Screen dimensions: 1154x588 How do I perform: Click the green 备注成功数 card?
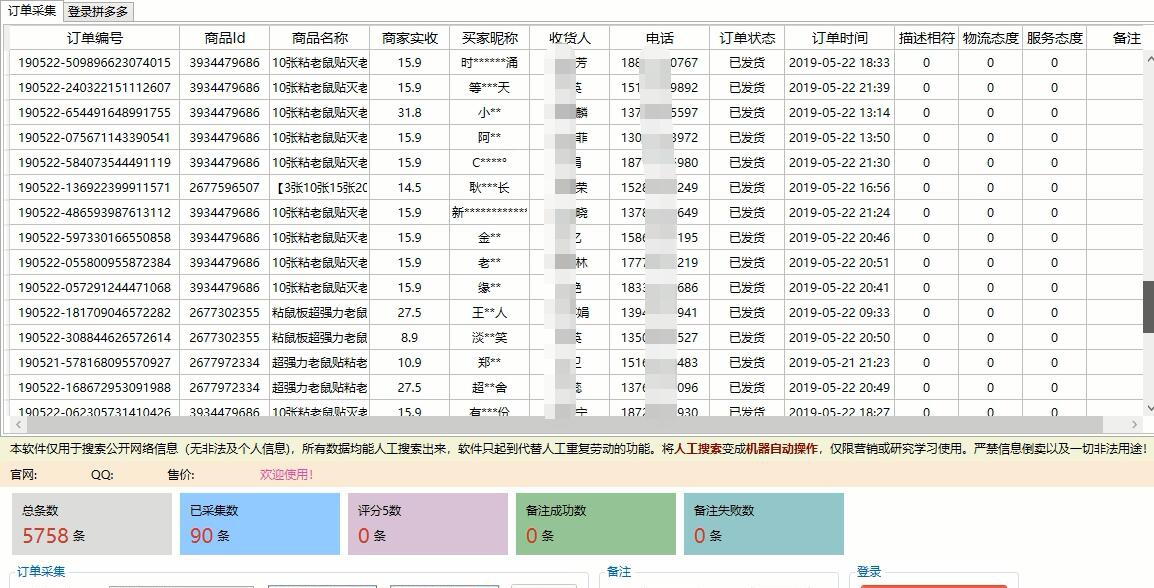coord(595,522)
